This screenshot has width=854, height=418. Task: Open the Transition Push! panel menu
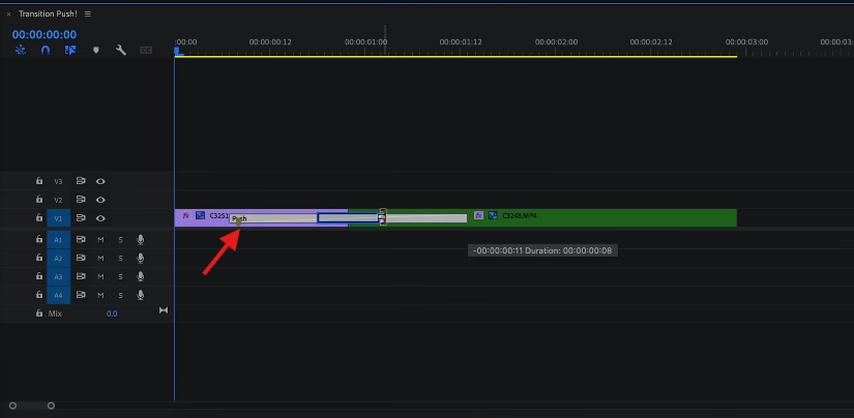coord(88,14)
